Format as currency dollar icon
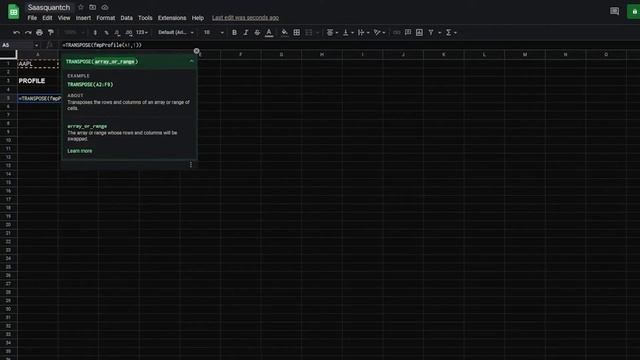The width and height of the screenshot is (640, 360). pyautogui.click(x=95, y=32)
